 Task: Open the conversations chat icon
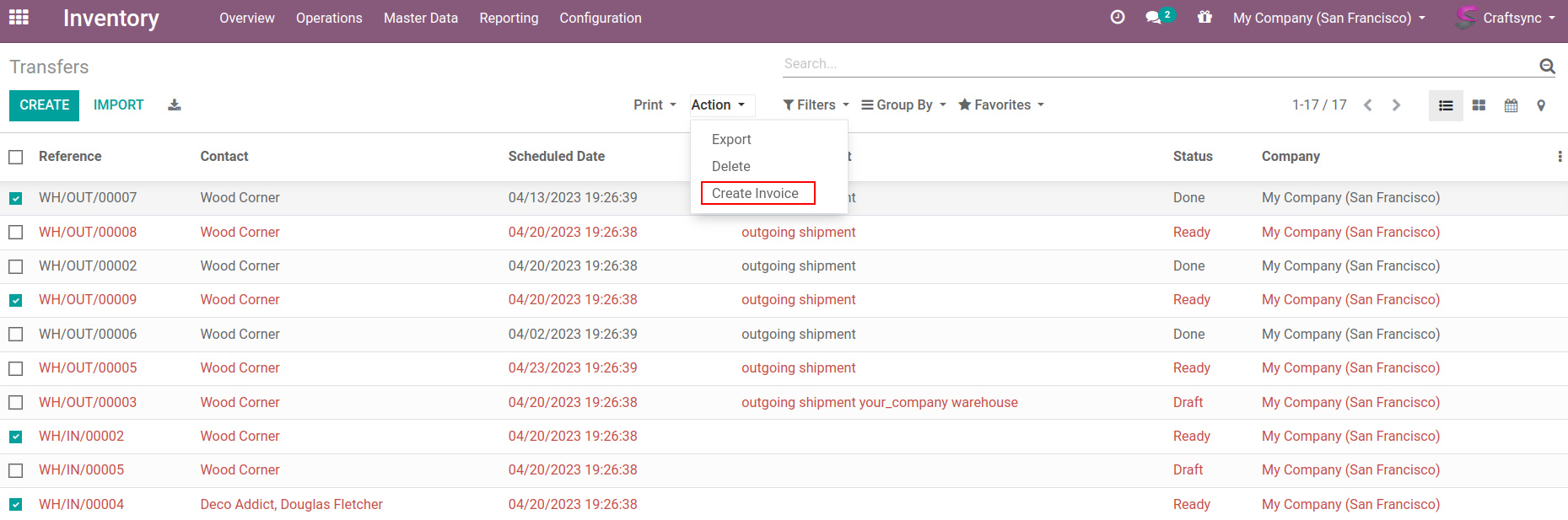pyautogui.click(x=1153, y=18)
